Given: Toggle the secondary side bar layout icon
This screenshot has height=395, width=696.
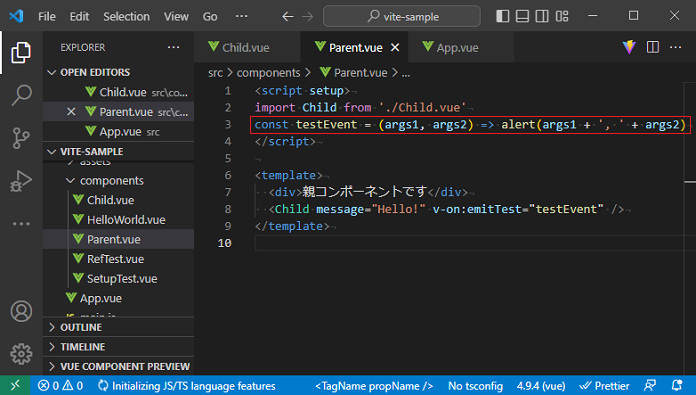Looking at the screenshot, I should [x=542, y=16].
